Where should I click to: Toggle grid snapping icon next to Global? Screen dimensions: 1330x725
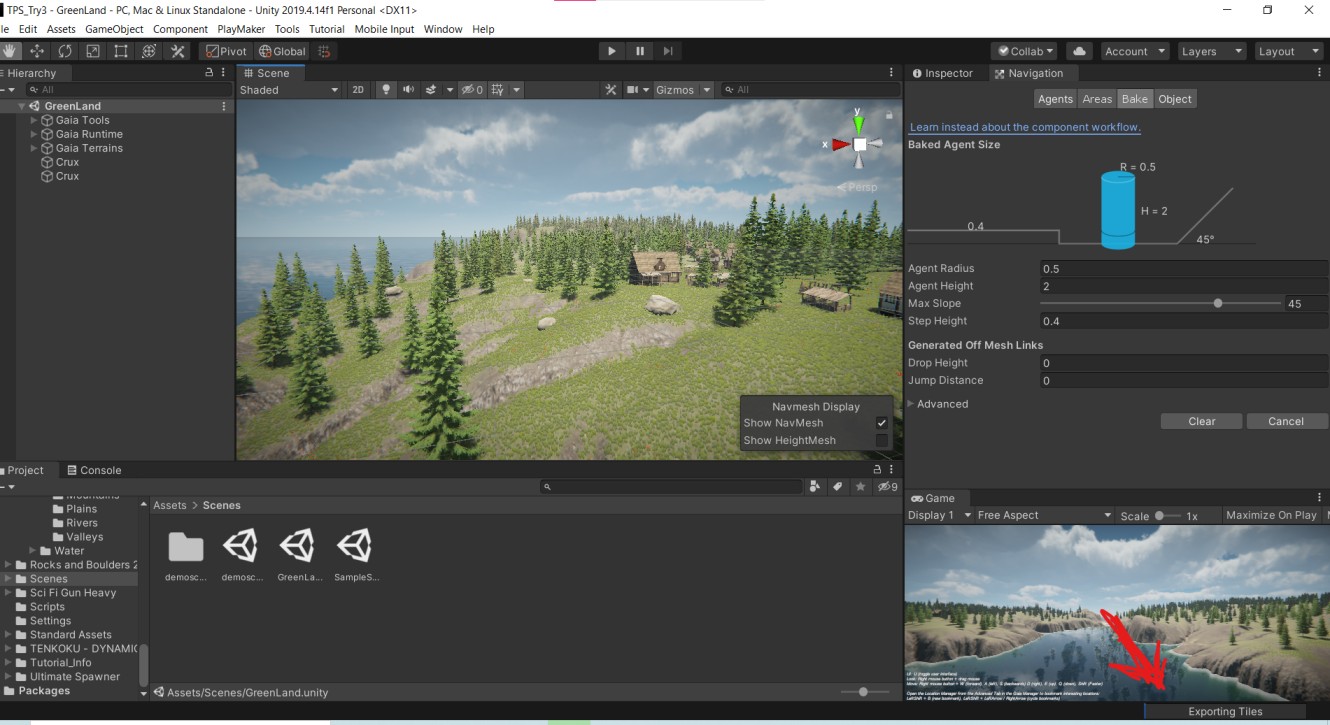pyautogui.click(x=324, y=51)
